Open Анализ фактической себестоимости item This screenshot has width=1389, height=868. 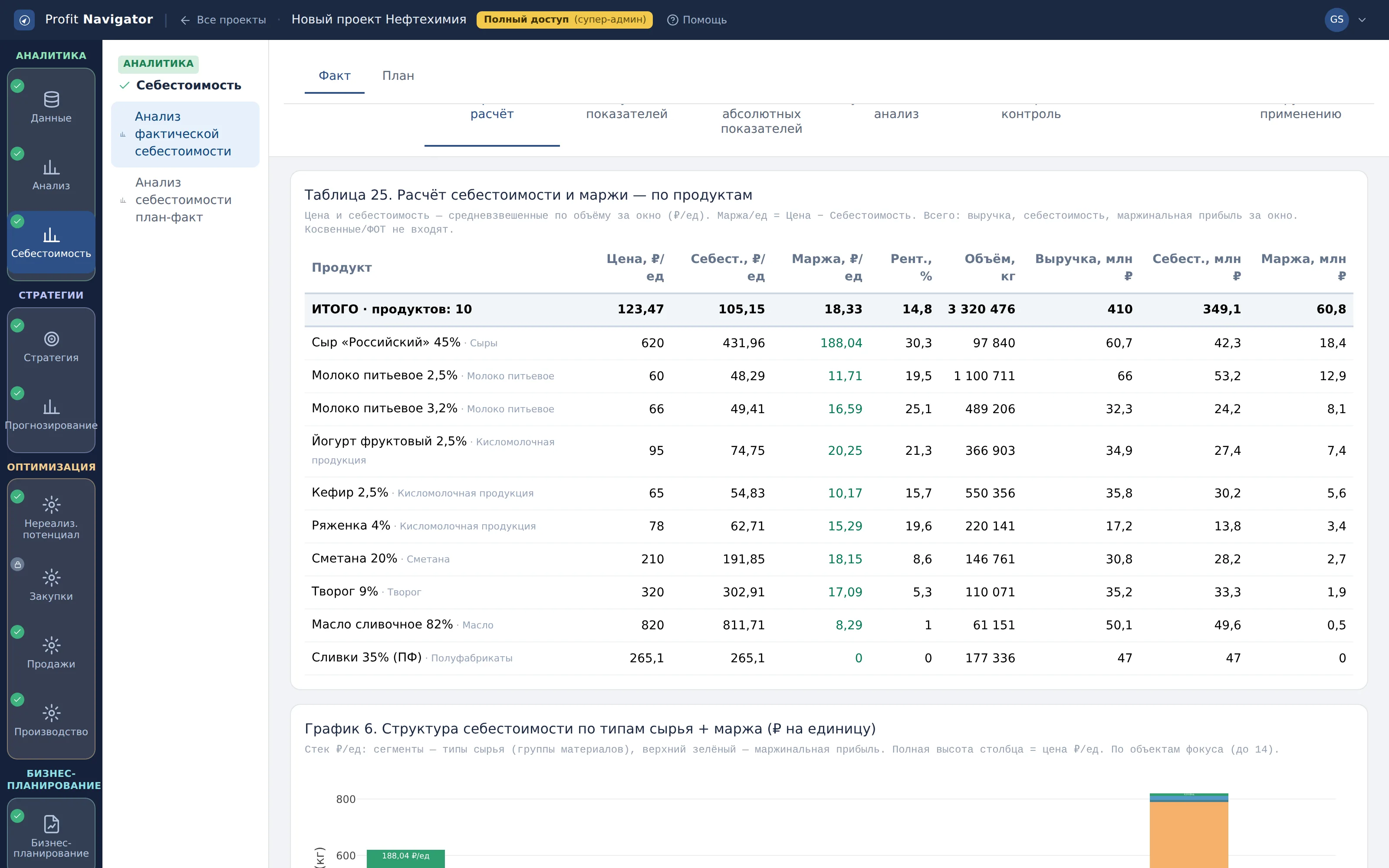(x=185, y=135)
